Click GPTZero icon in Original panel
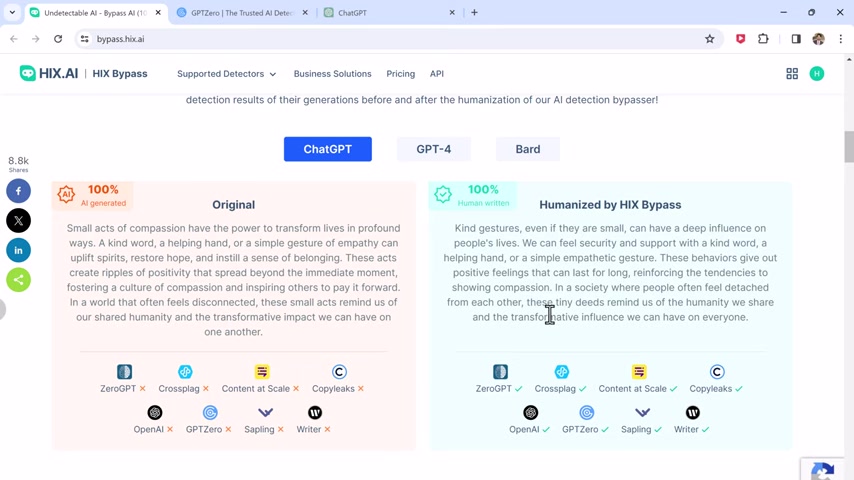This screenshot has width=854, height=480. coord(210,412)
